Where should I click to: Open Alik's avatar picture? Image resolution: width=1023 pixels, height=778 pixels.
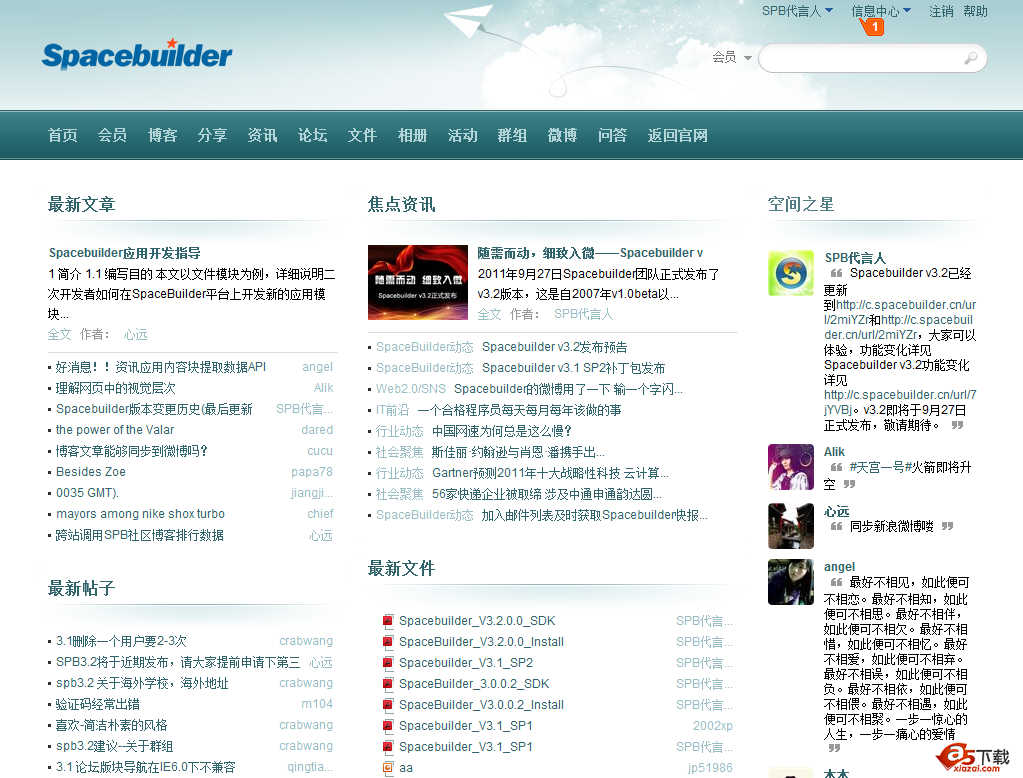pos(791,467)
